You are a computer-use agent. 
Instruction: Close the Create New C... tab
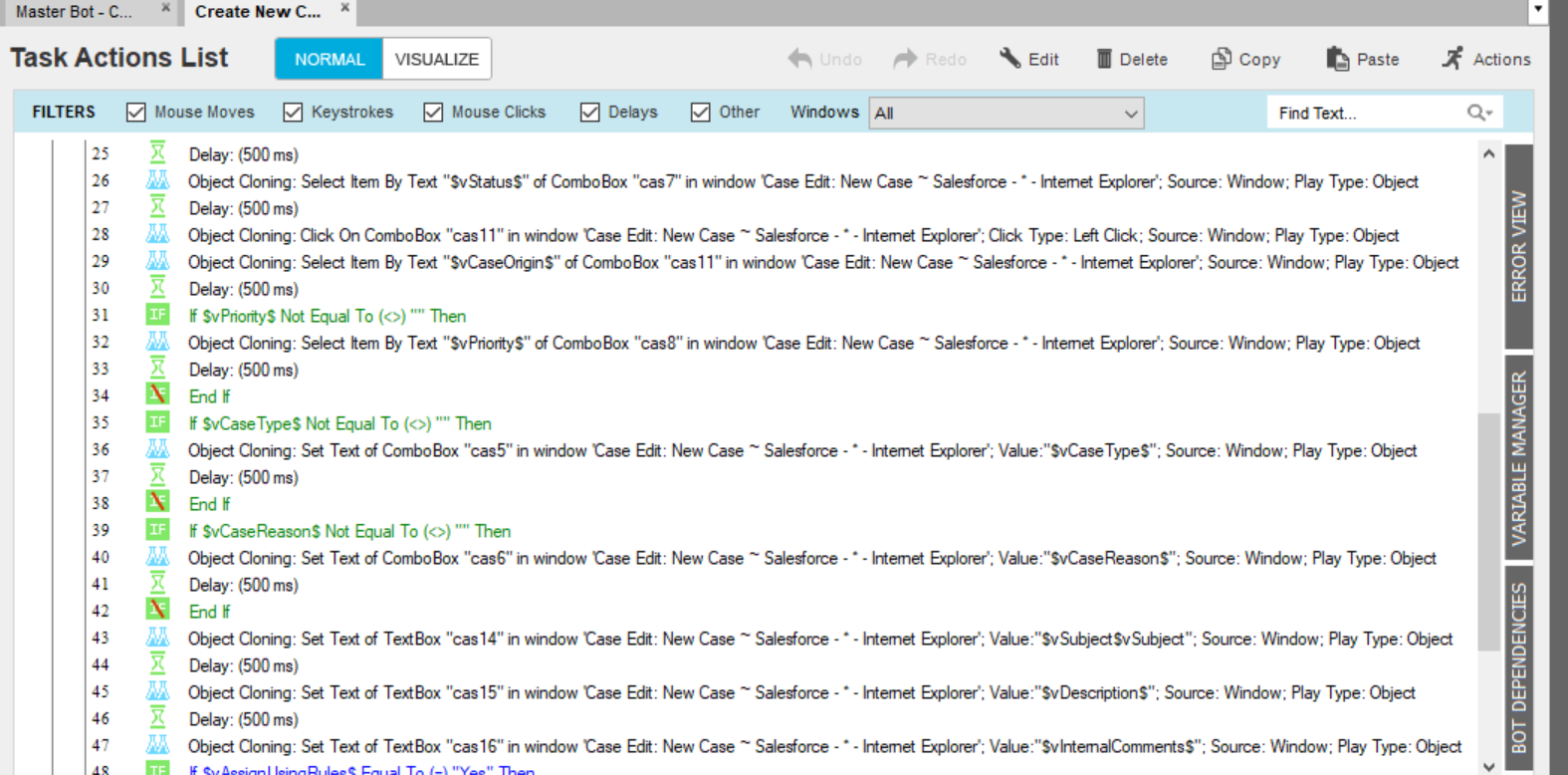[344, 8]
